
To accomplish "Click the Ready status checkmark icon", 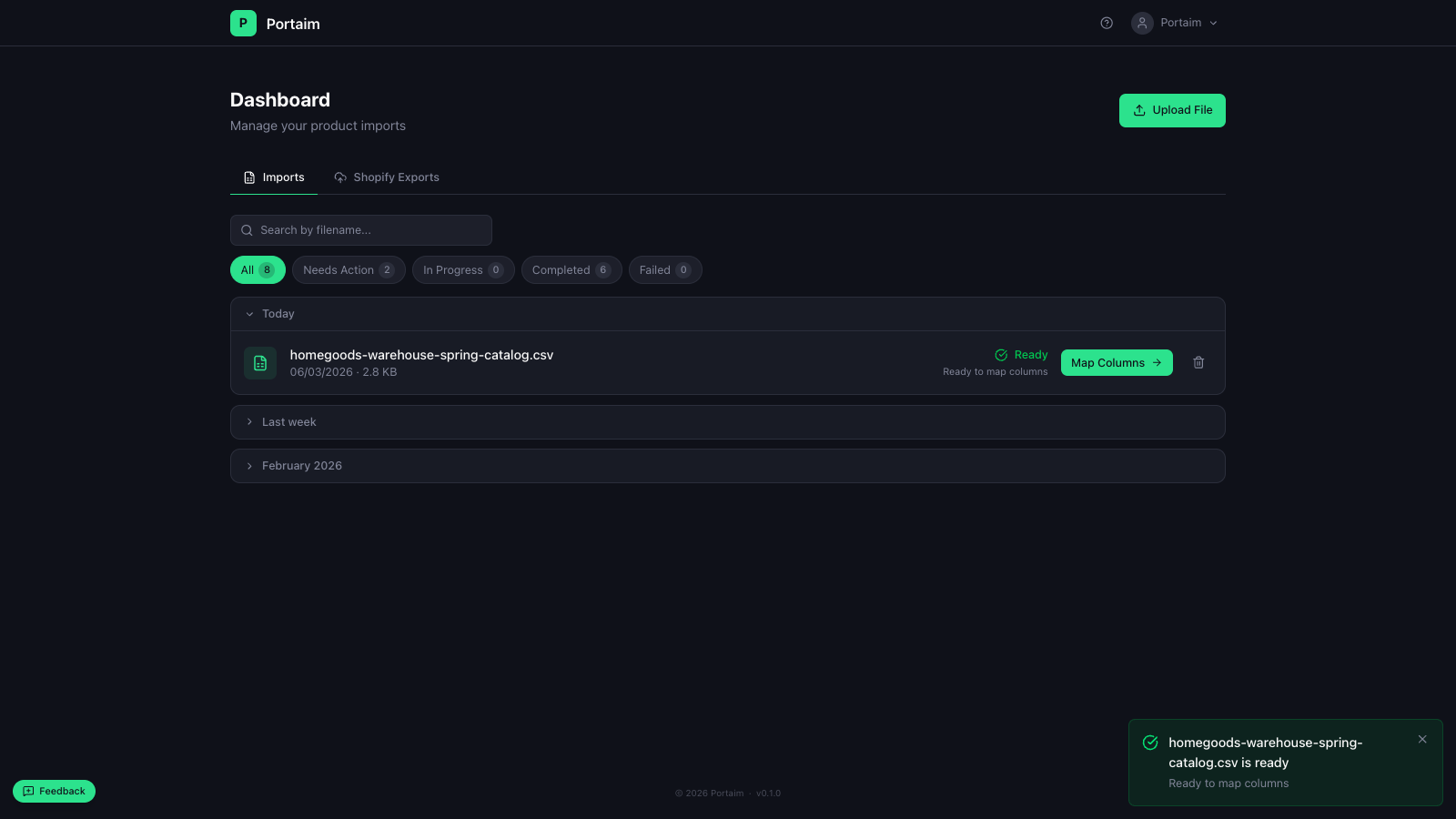I will [x=999, y=355].
